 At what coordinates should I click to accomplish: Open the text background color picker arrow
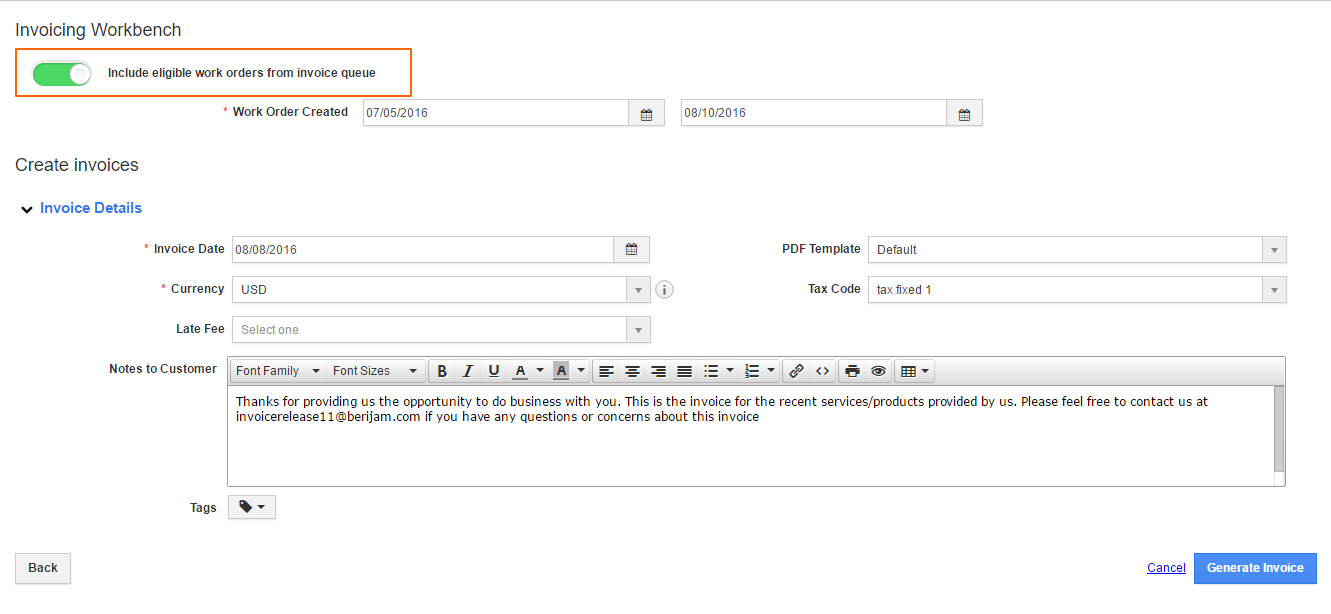(x=580, y=371)
